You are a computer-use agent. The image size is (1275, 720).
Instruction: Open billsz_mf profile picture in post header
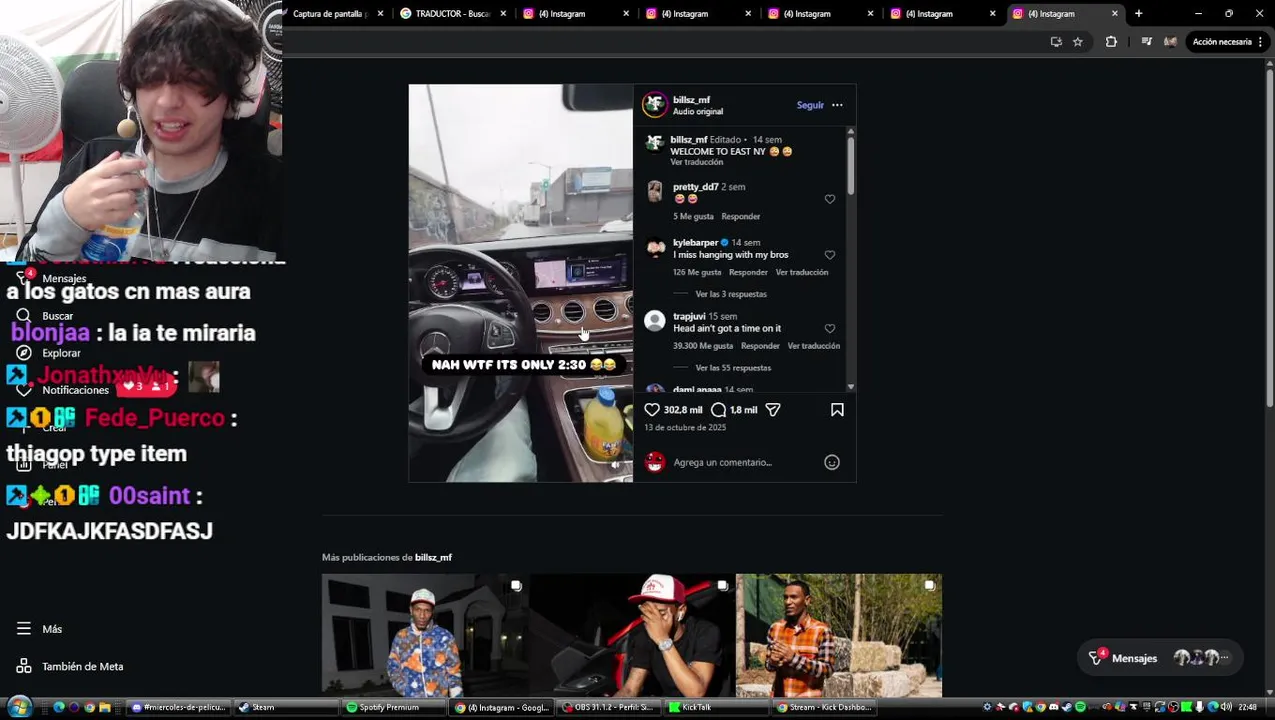(x=655, y=104)
